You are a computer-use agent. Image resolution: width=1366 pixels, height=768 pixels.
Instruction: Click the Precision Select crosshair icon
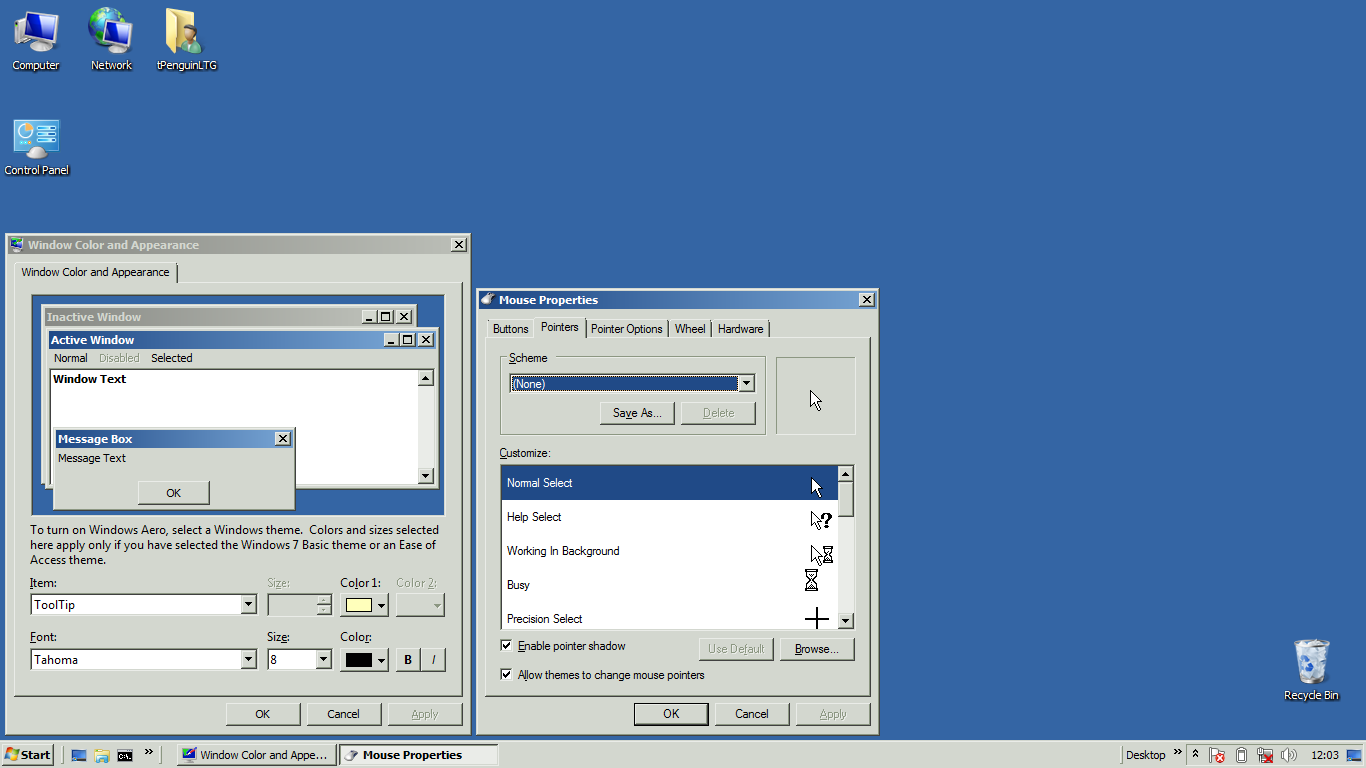[817, 619]
